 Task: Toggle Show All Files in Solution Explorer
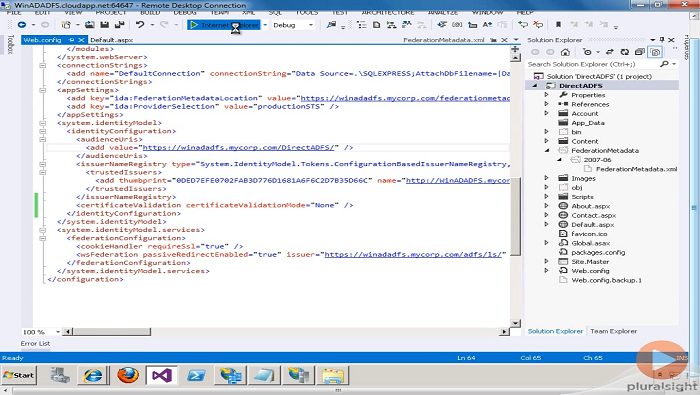655,52
